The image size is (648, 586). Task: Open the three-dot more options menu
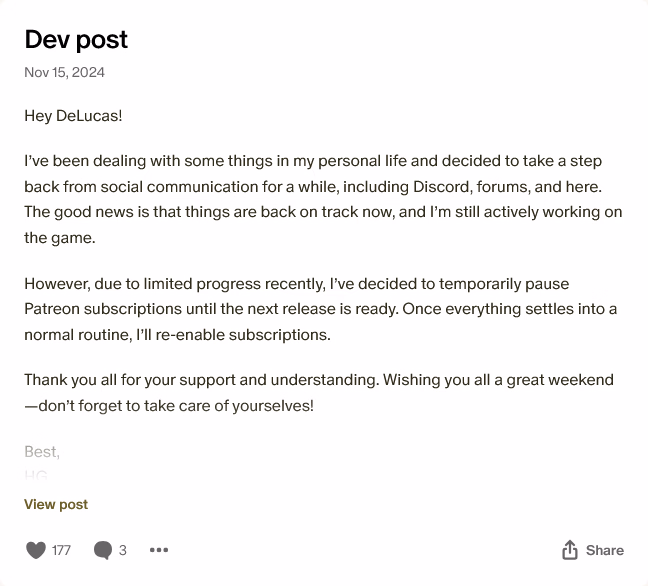coord(159,550)
